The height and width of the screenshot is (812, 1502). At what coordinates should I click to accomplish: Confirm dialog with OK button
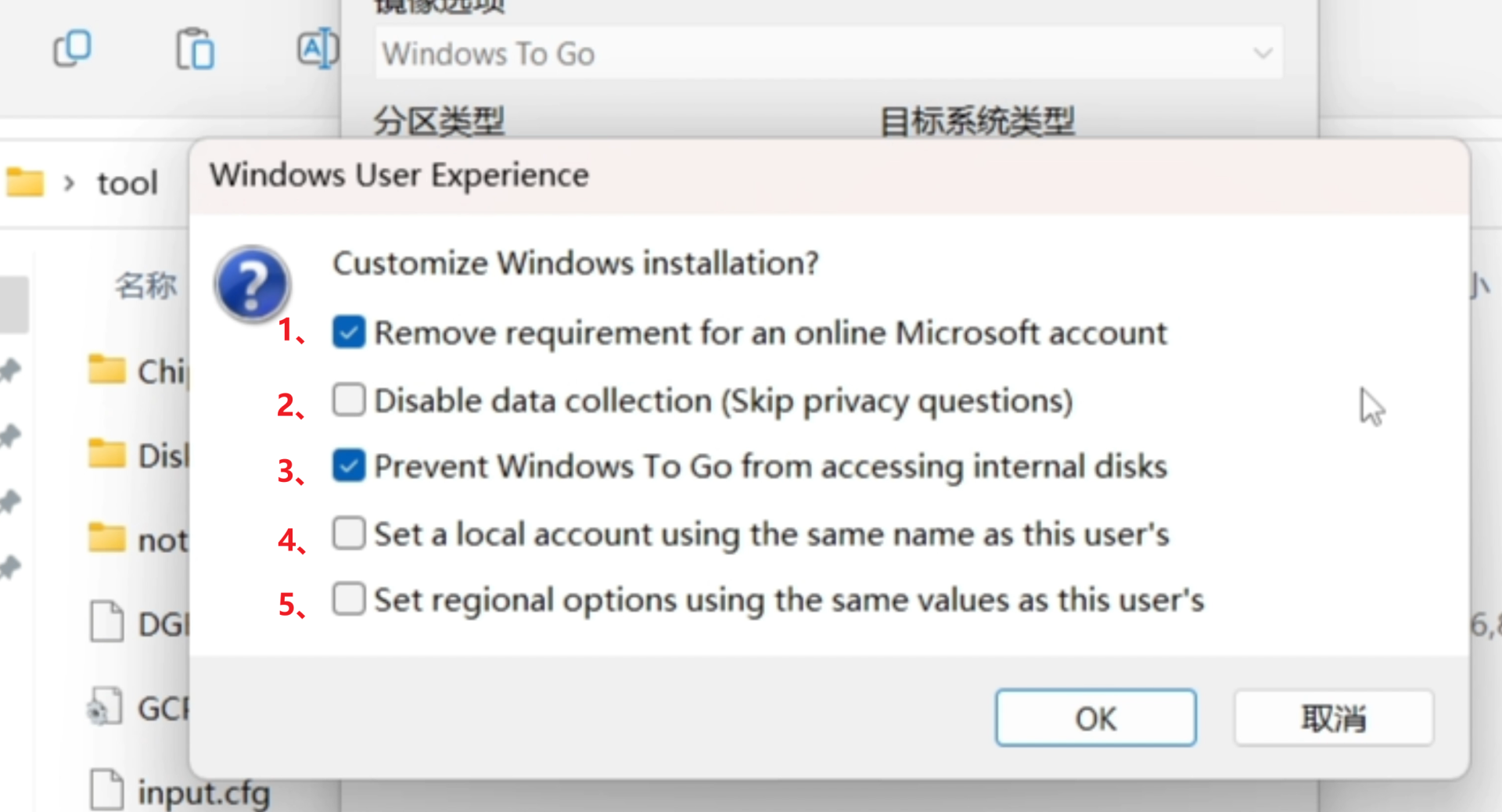click(x=1095, y=717)
